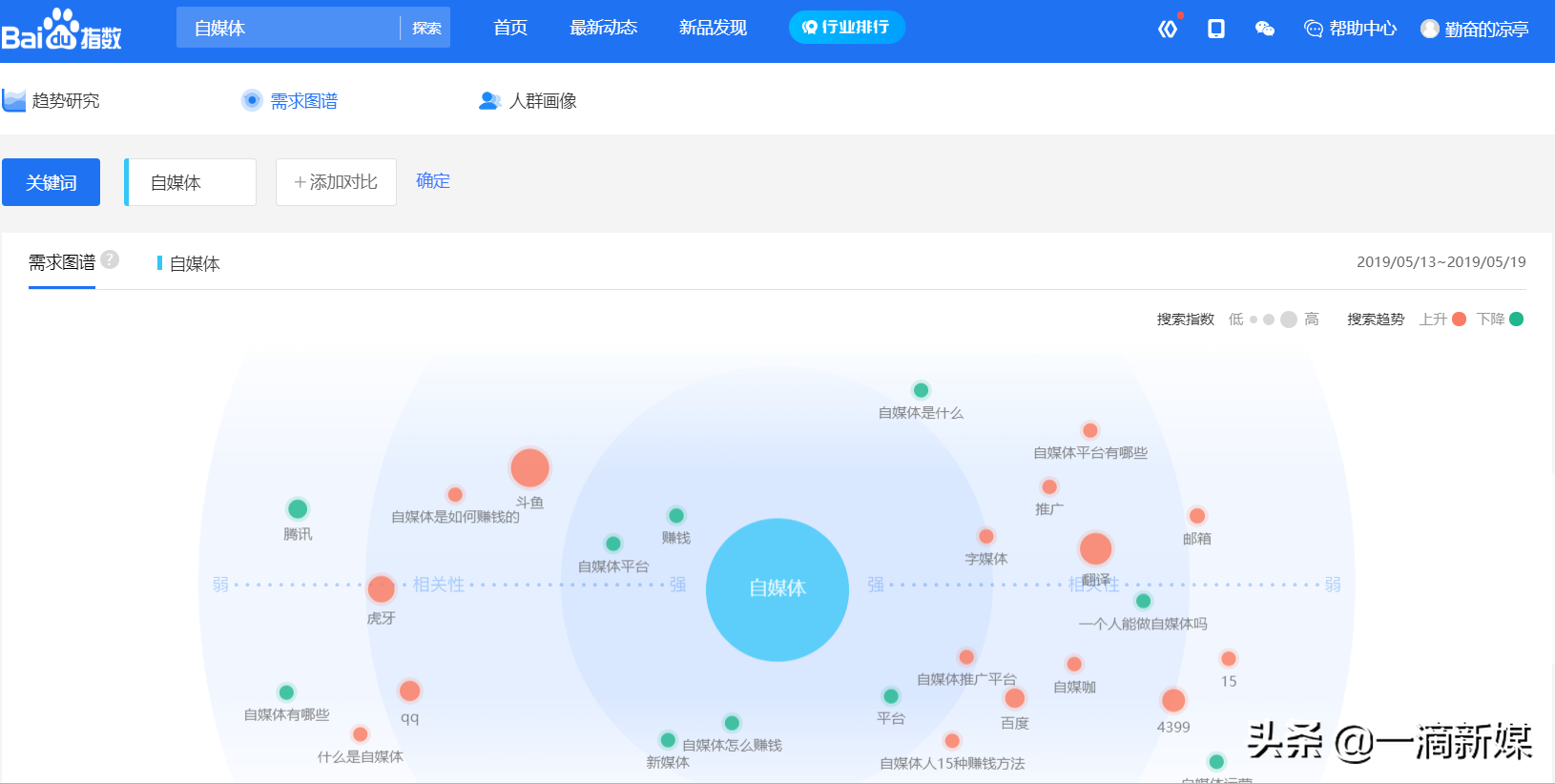
Task: Click 添加对比 add comparison field
Action: coord(336,182)
